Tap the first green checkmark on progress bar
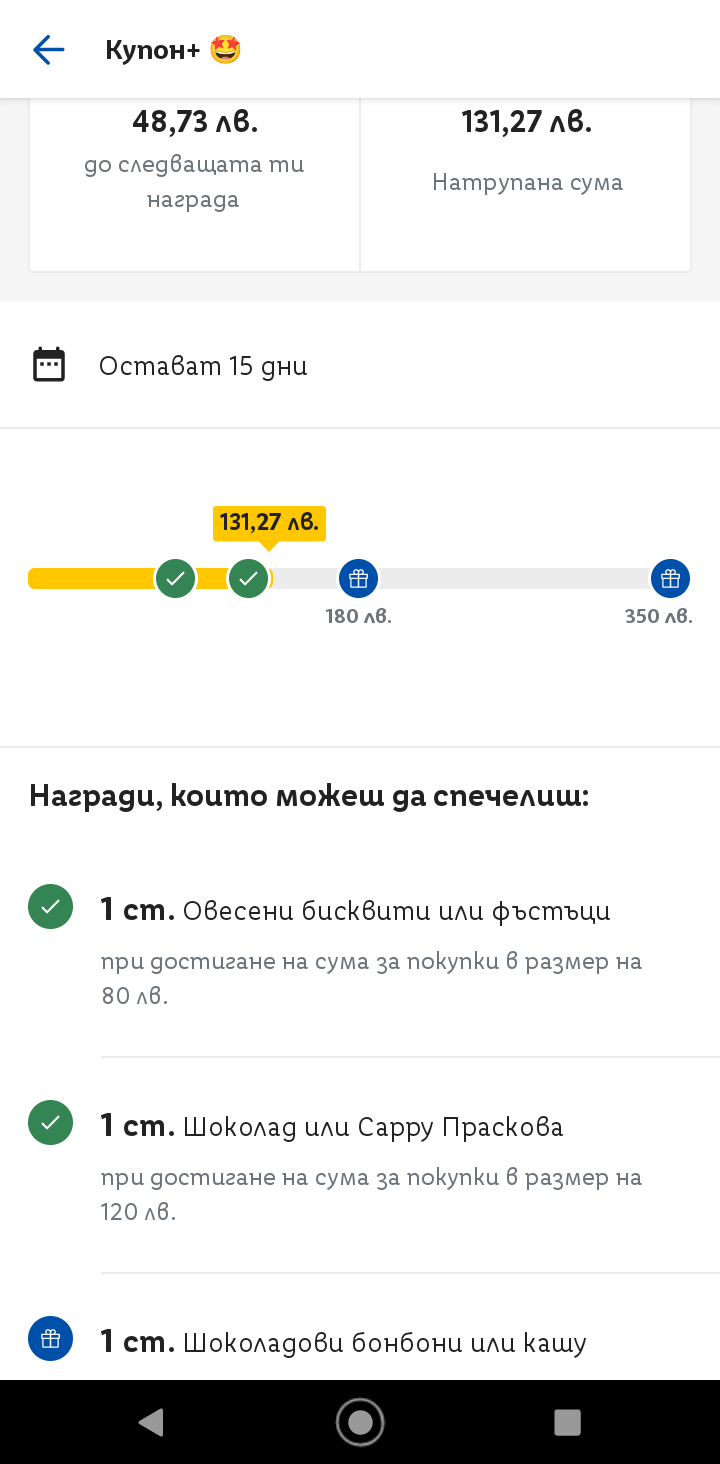The image size is (720, 1464). click(x=175, y=578)
